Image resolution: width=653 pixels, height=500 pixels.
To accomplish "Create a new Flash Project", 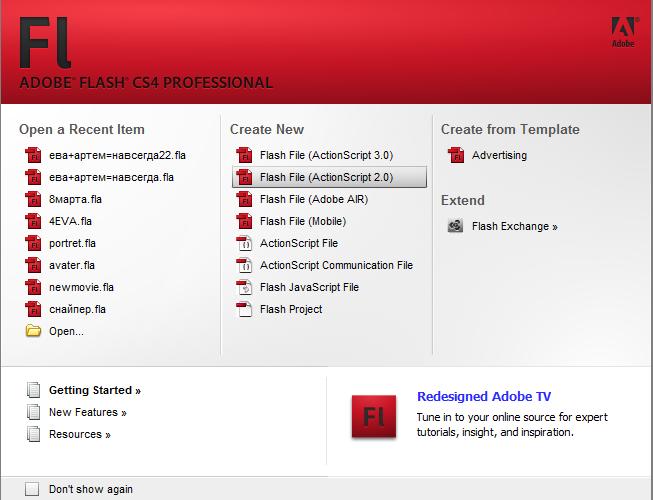I will pos(291,310).
